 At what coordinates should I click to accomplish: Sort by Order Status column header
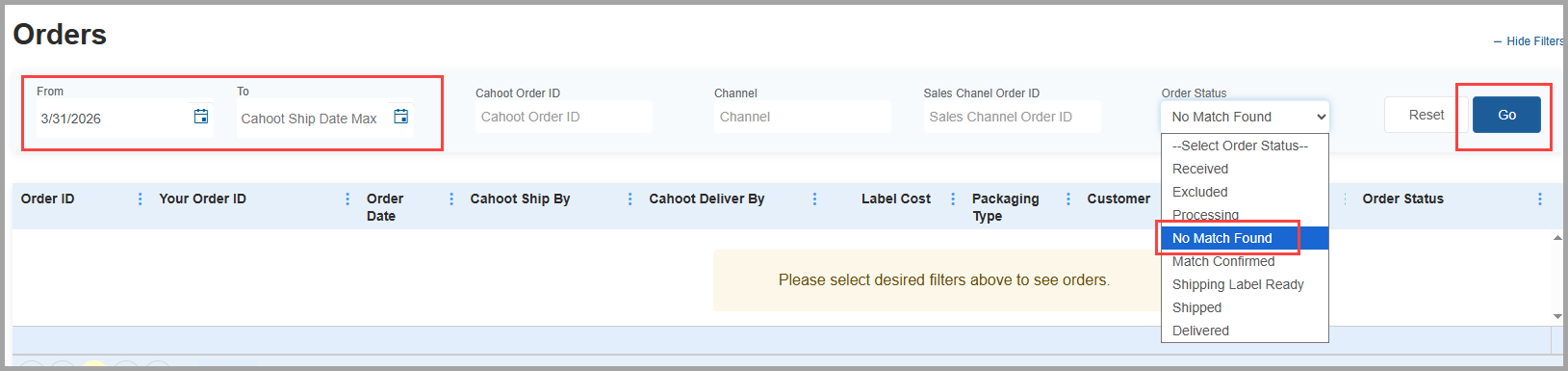(1403, 199)
